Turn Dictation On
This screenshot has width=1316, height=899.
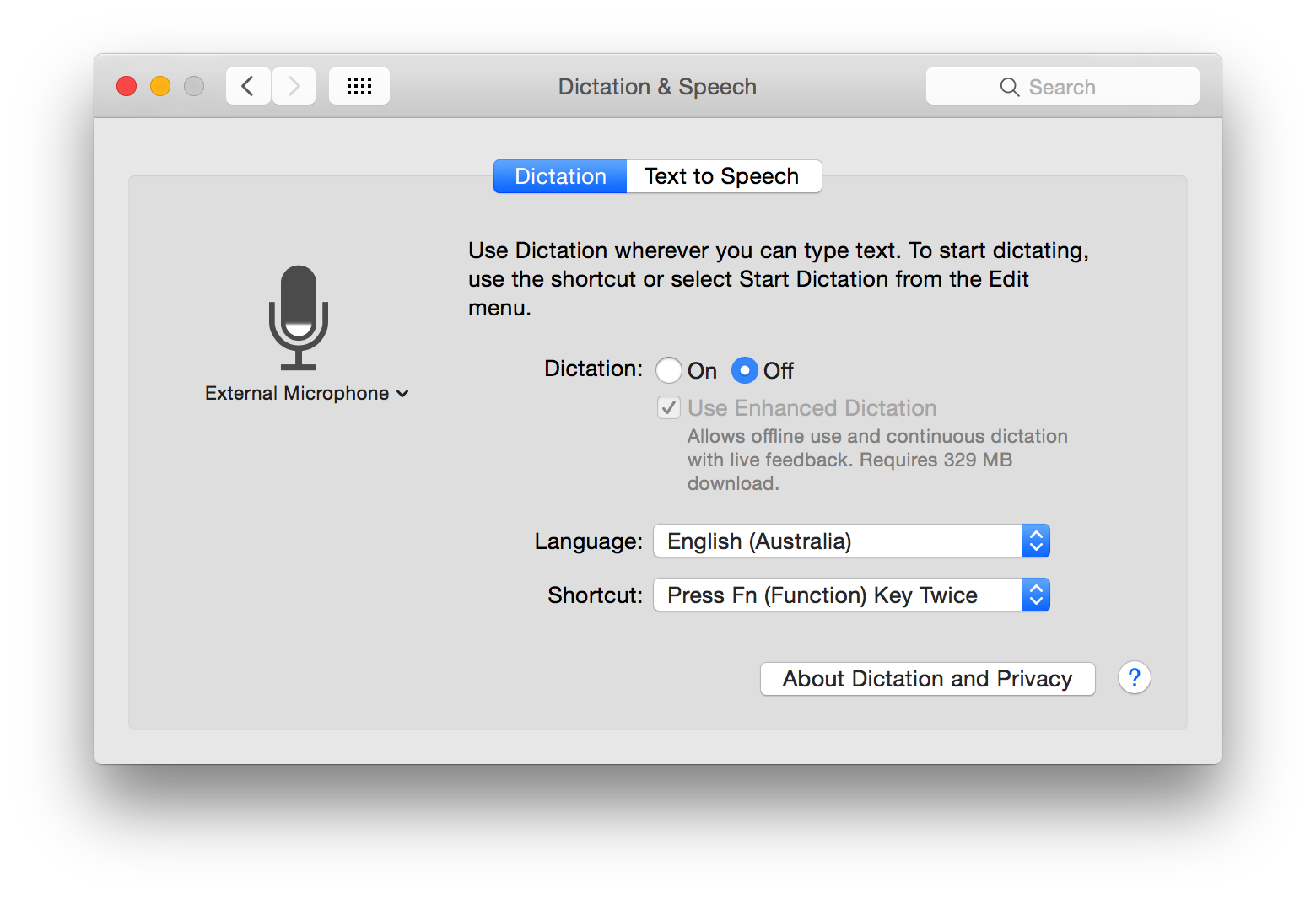coord(669,370)
